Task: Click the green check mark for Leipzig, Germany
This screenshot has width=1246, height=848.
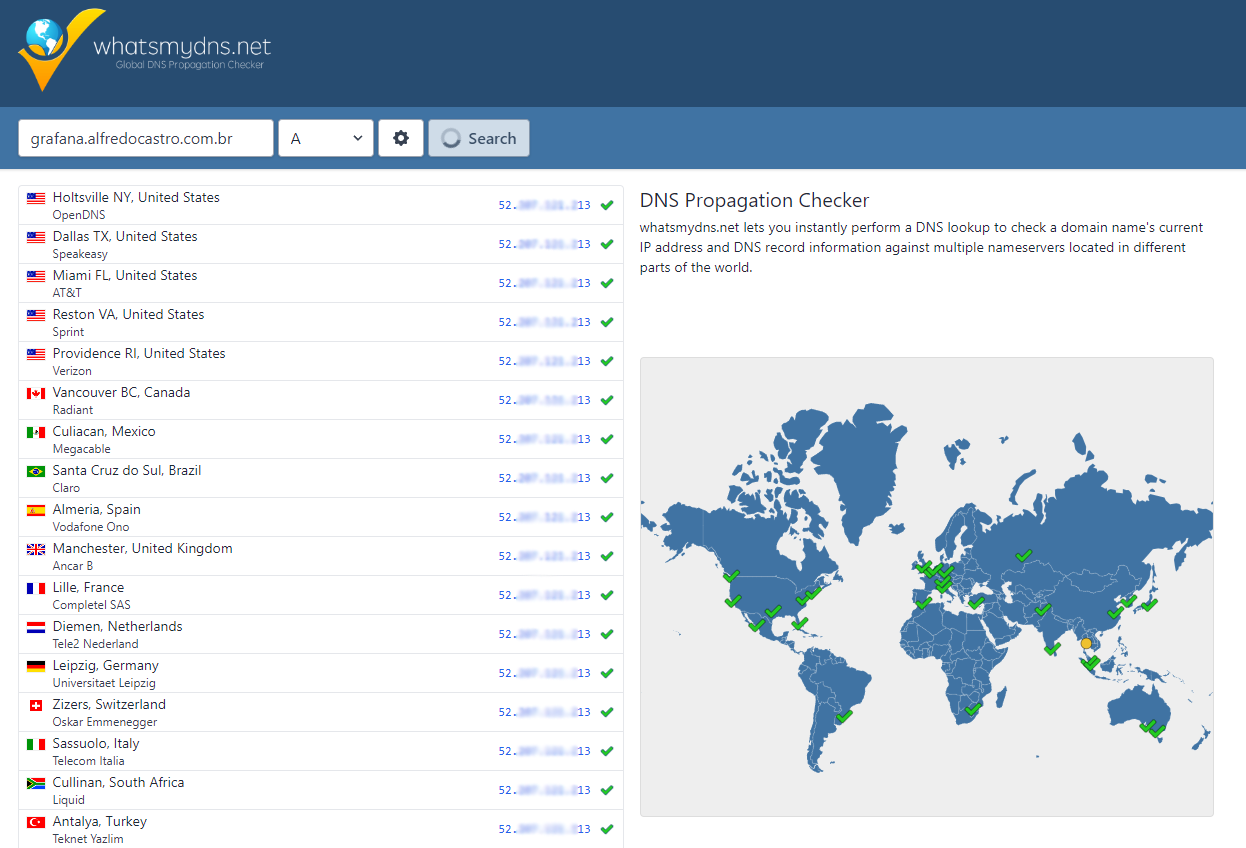Action: coord(607,673)
